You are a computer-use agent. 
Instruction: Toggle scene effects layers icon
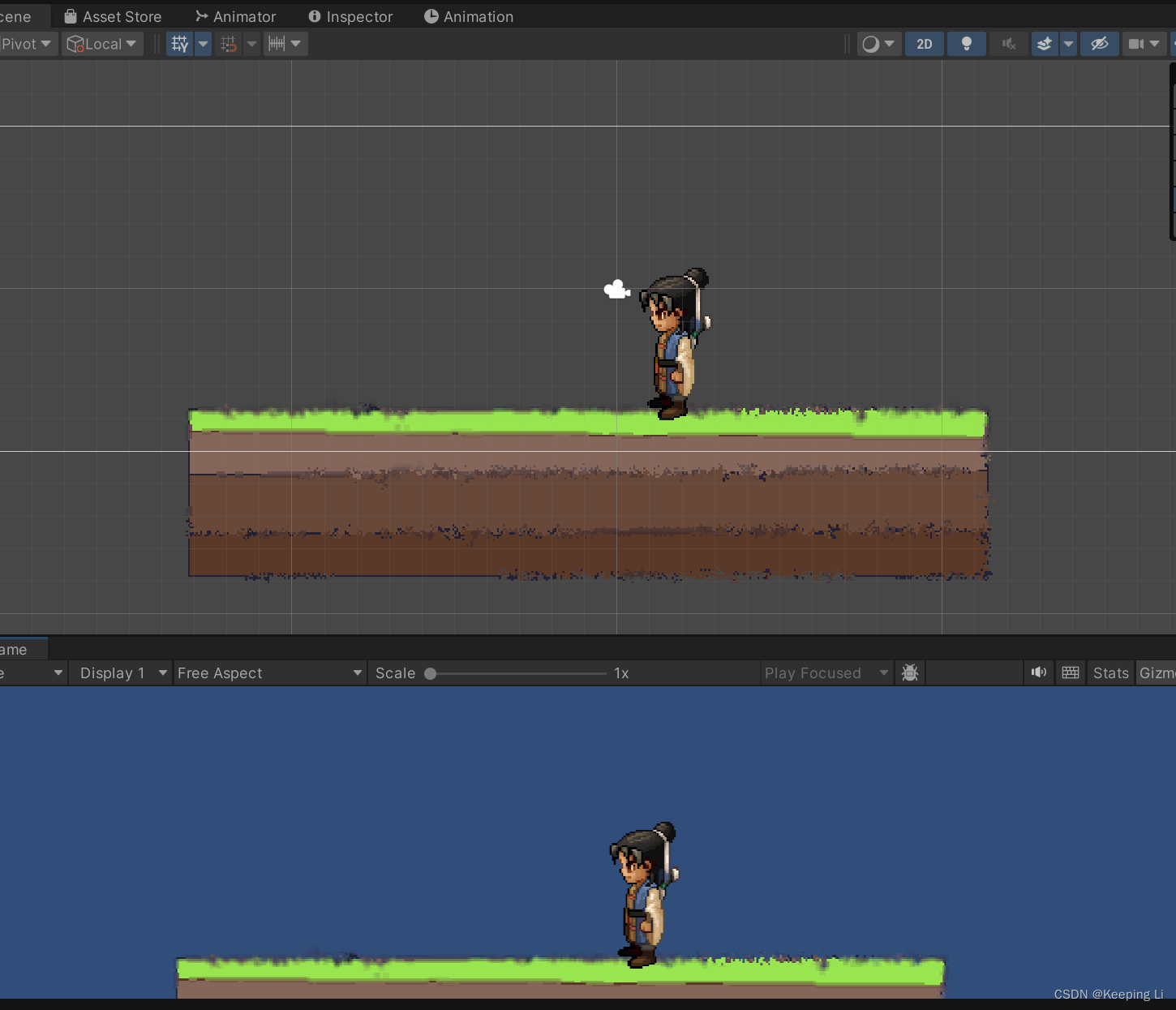[1045, 44]
